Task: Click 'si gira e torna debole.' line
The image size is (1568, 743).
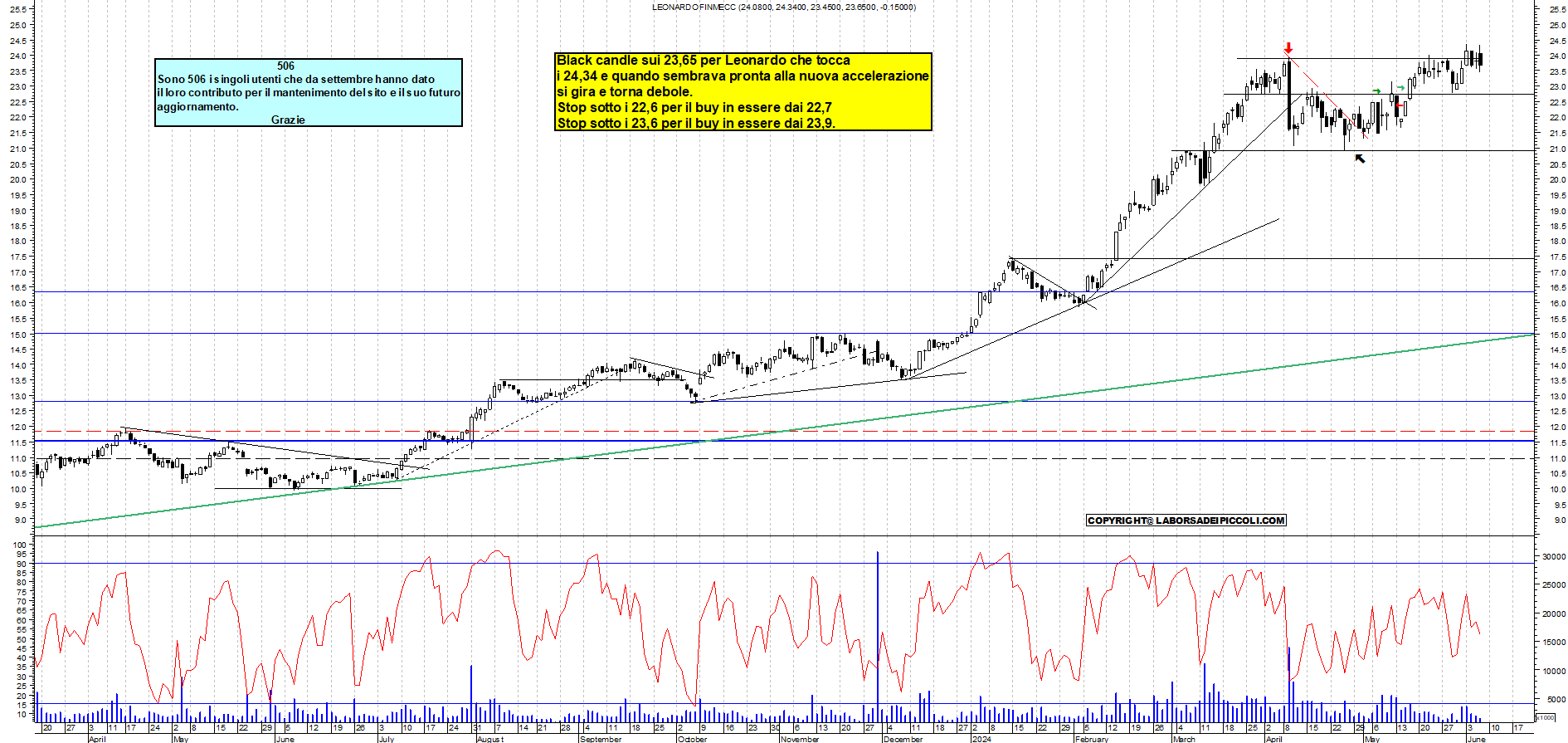Action: point(625,91)
